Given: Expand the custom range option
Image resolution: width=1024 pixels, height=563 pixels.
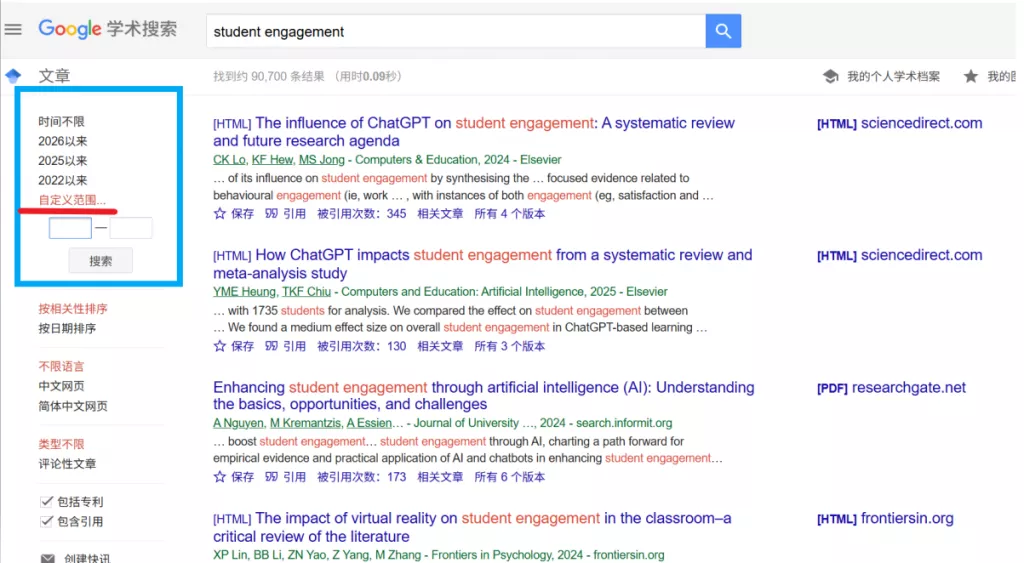Looking at the screenshot, I should (72, 200).
